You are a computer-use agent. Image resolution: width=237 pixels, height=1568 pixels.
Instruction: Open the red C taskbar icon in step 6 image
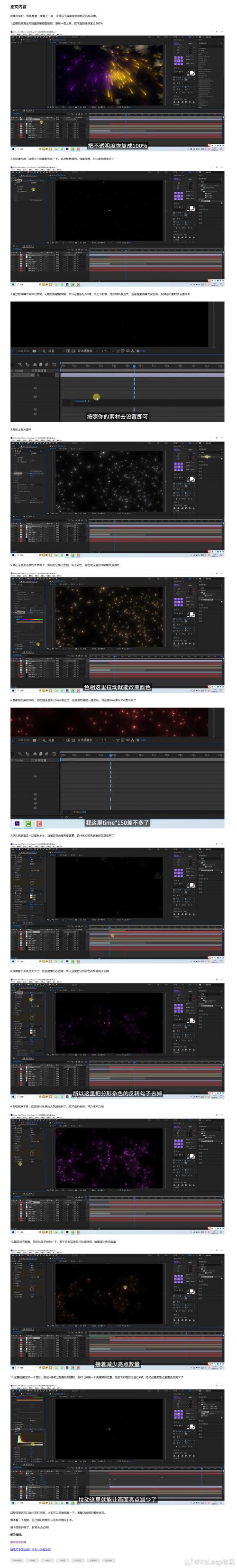pyautogui.click(x=38, y=823)
